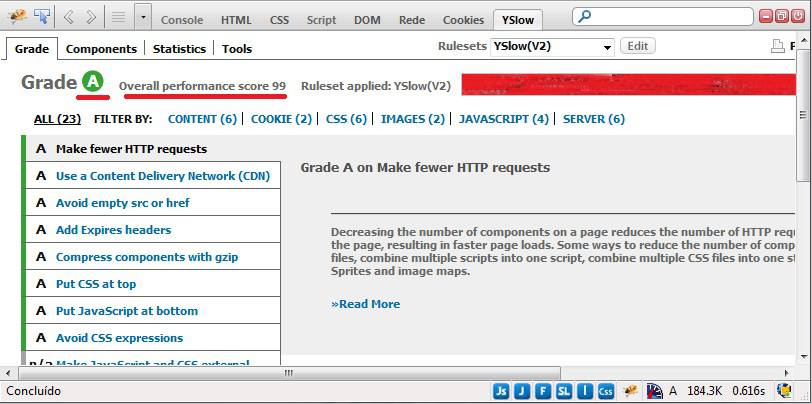Open the Rede panel tab
This screenshot has height=404, width=812.
(412, 20)
